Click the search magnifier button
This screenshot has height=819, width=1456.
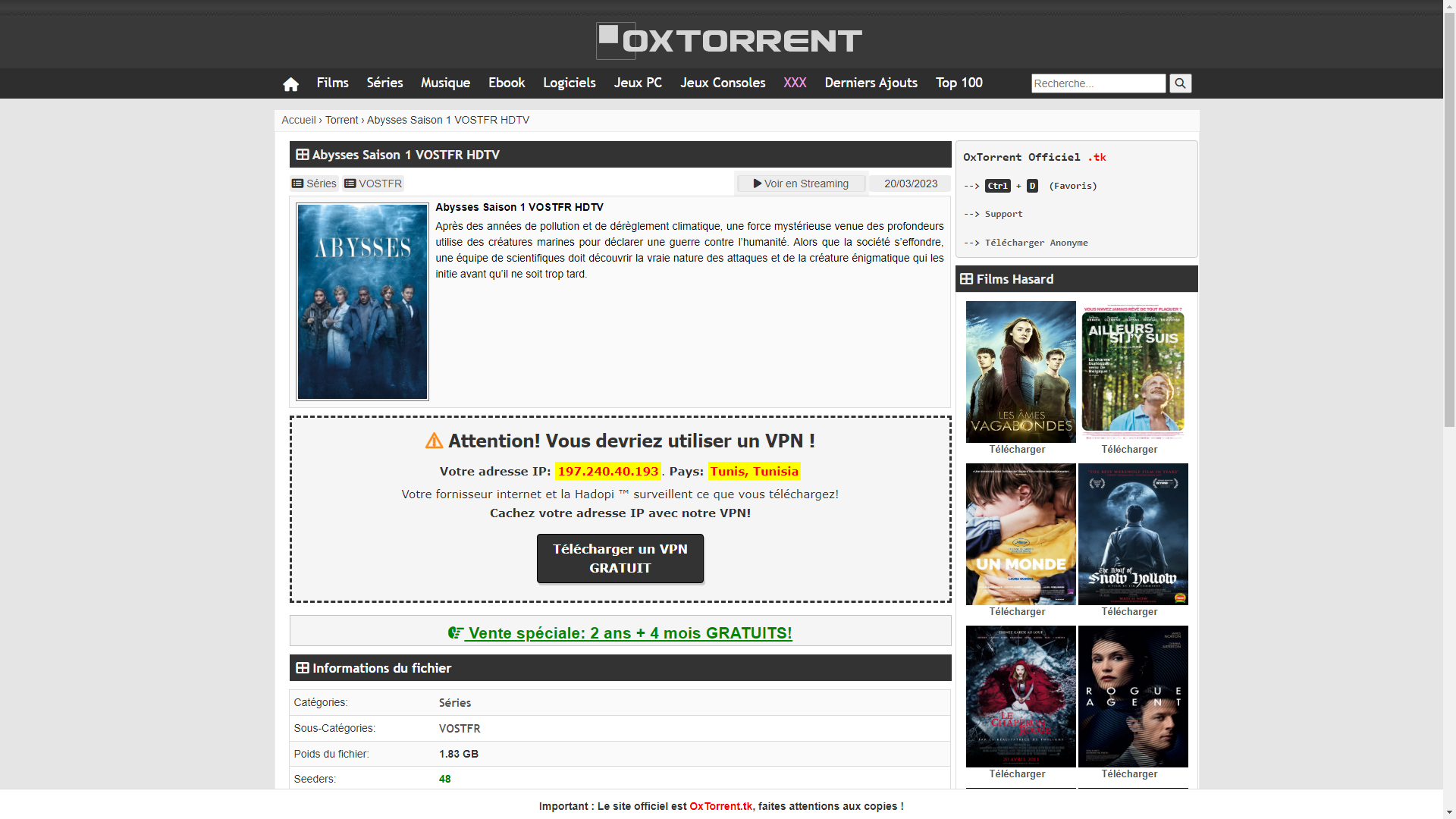(x=1180, y=83)
